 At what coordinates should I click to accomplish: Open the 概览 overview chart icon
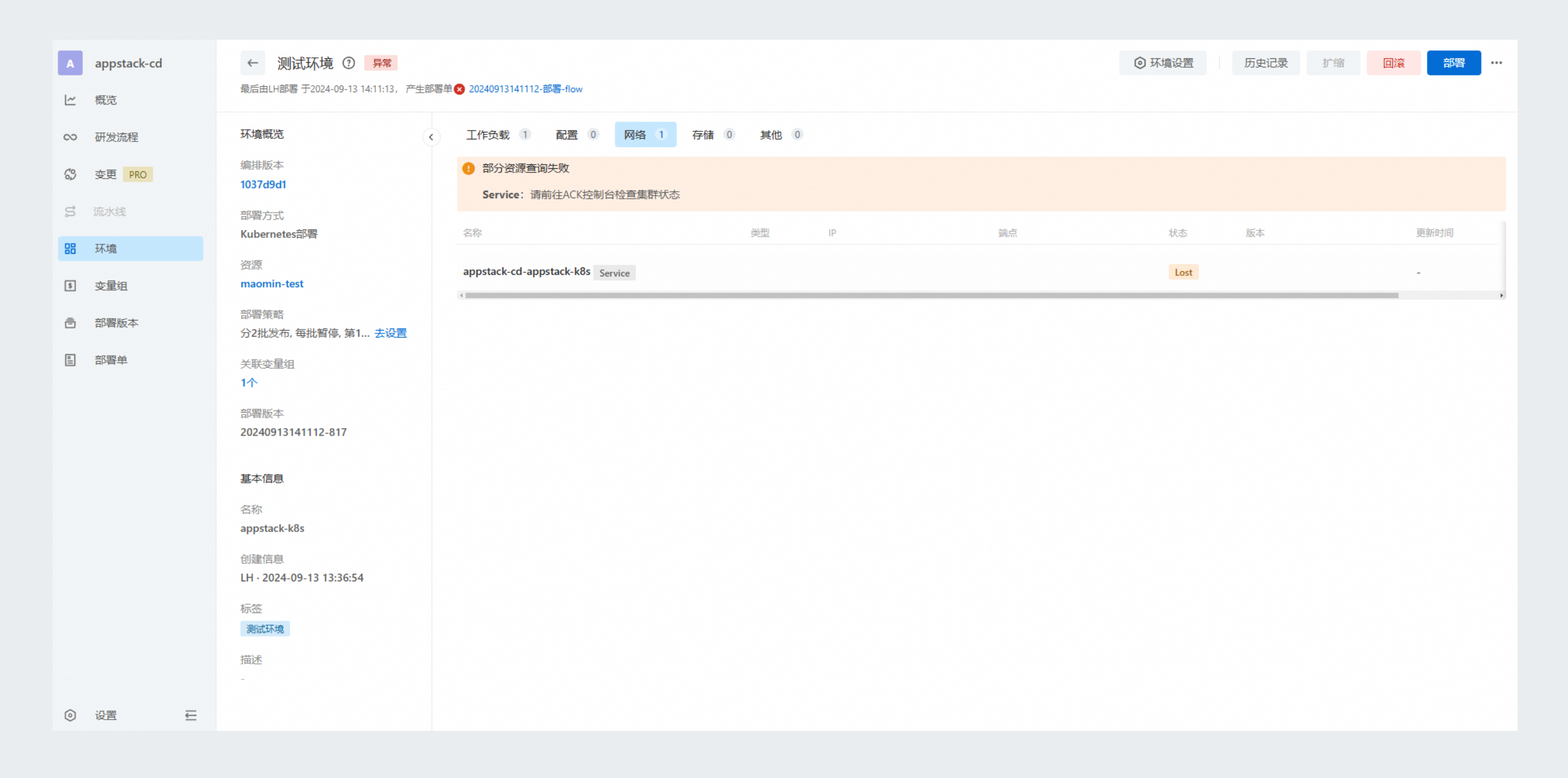pyautogui.click(x=70, y=100)
